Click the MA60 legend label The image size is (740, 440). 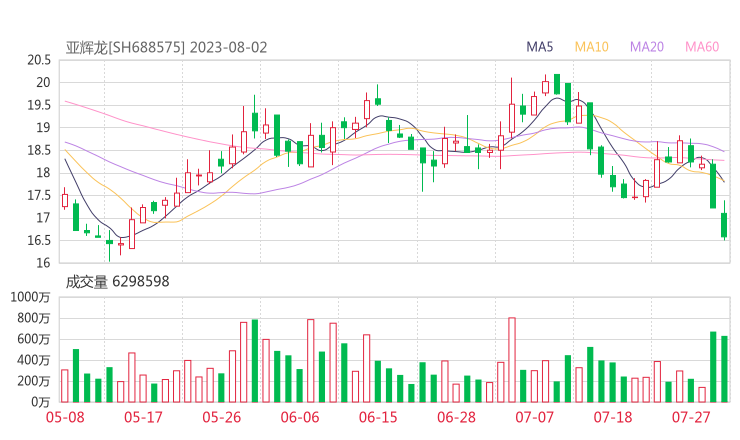click(702, 47)
